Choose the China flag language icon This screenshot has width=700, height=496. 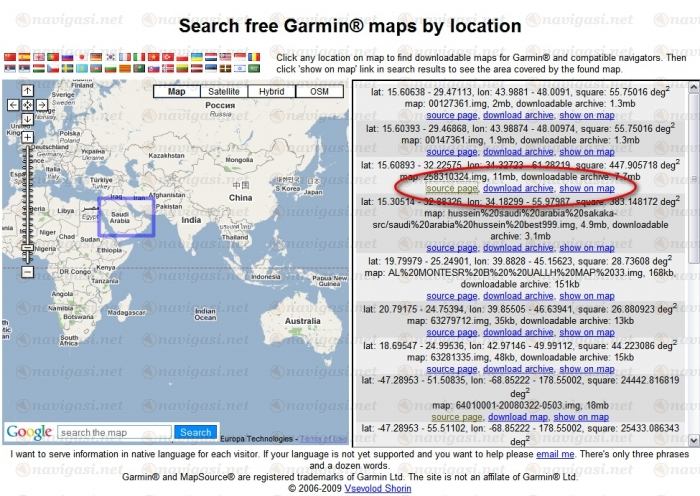(10, 57)
